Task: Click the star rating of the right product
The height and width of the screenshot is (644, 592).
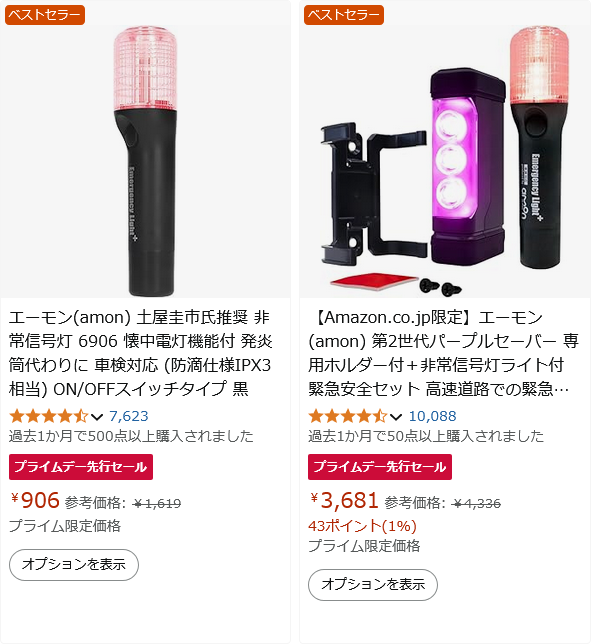Action: click(348, 416)
